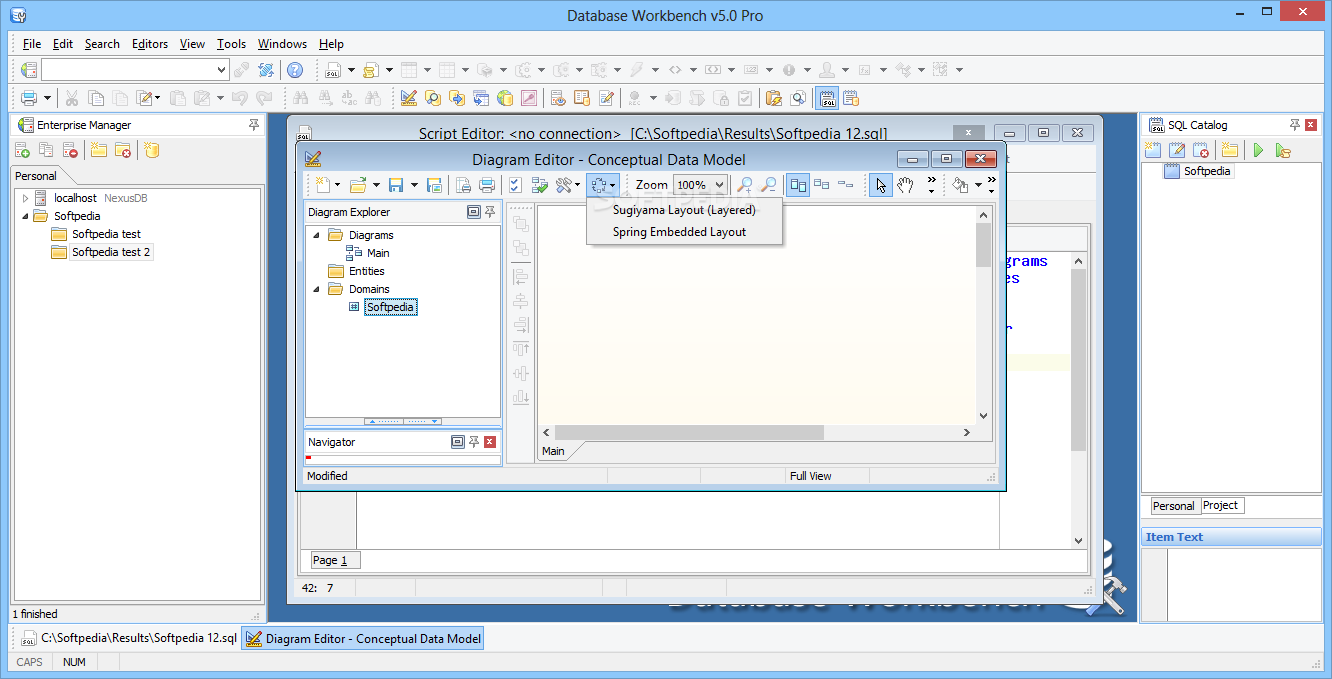Click the checklist verify icon in Diagram Editor
Screen dimensions: 1332x679
pyautogui.click(x=515, y=185)
